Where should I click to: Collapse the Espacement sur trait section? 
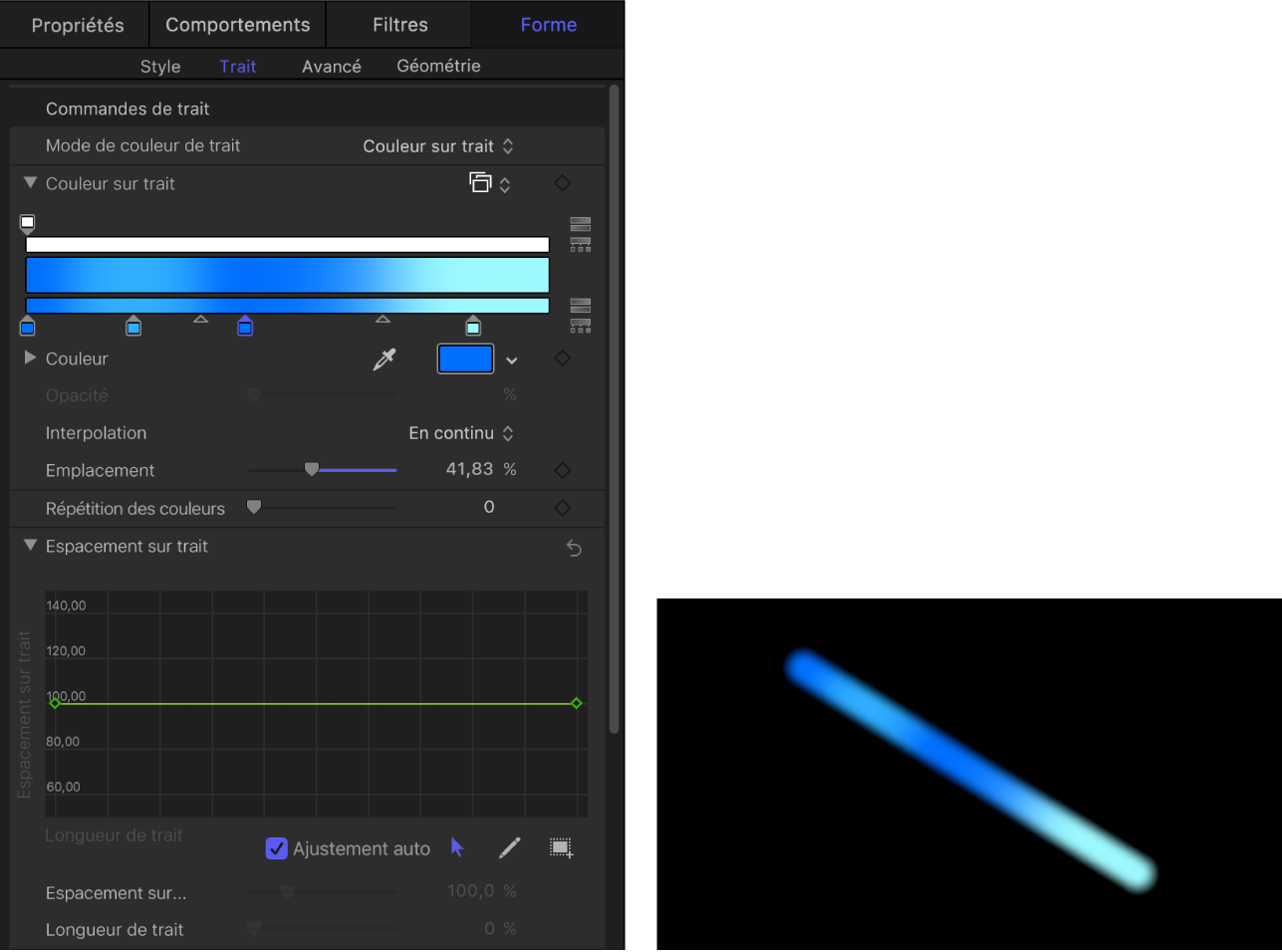point(30,546)
